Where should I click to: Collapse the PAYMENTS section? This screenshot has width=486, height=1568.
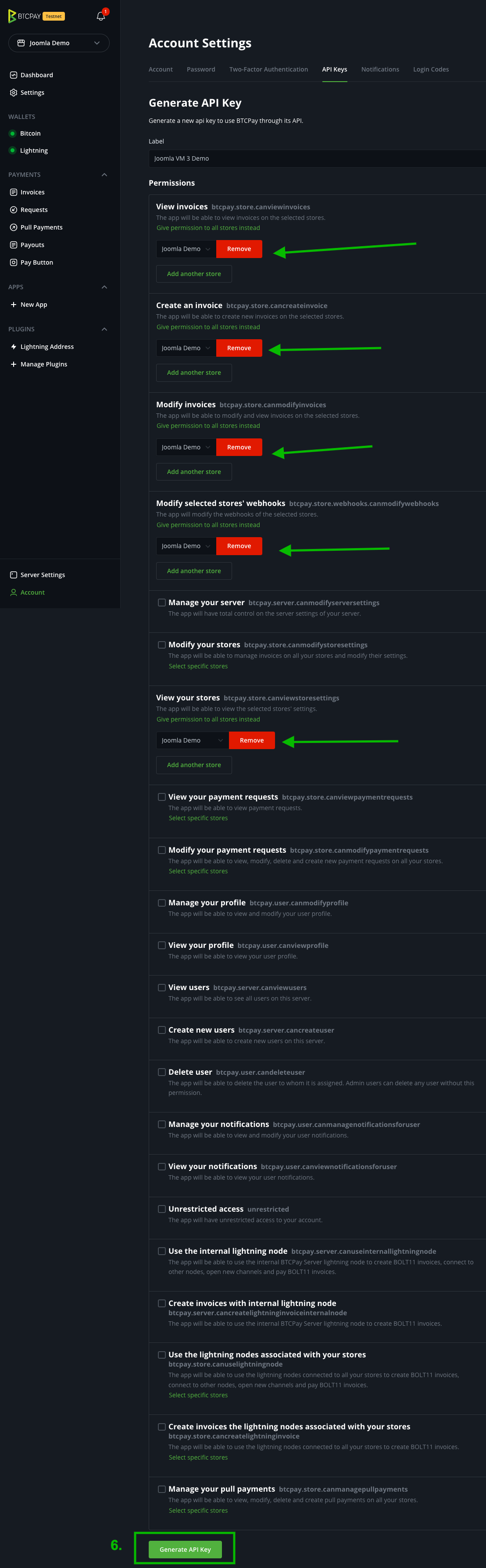coord(104,175)
